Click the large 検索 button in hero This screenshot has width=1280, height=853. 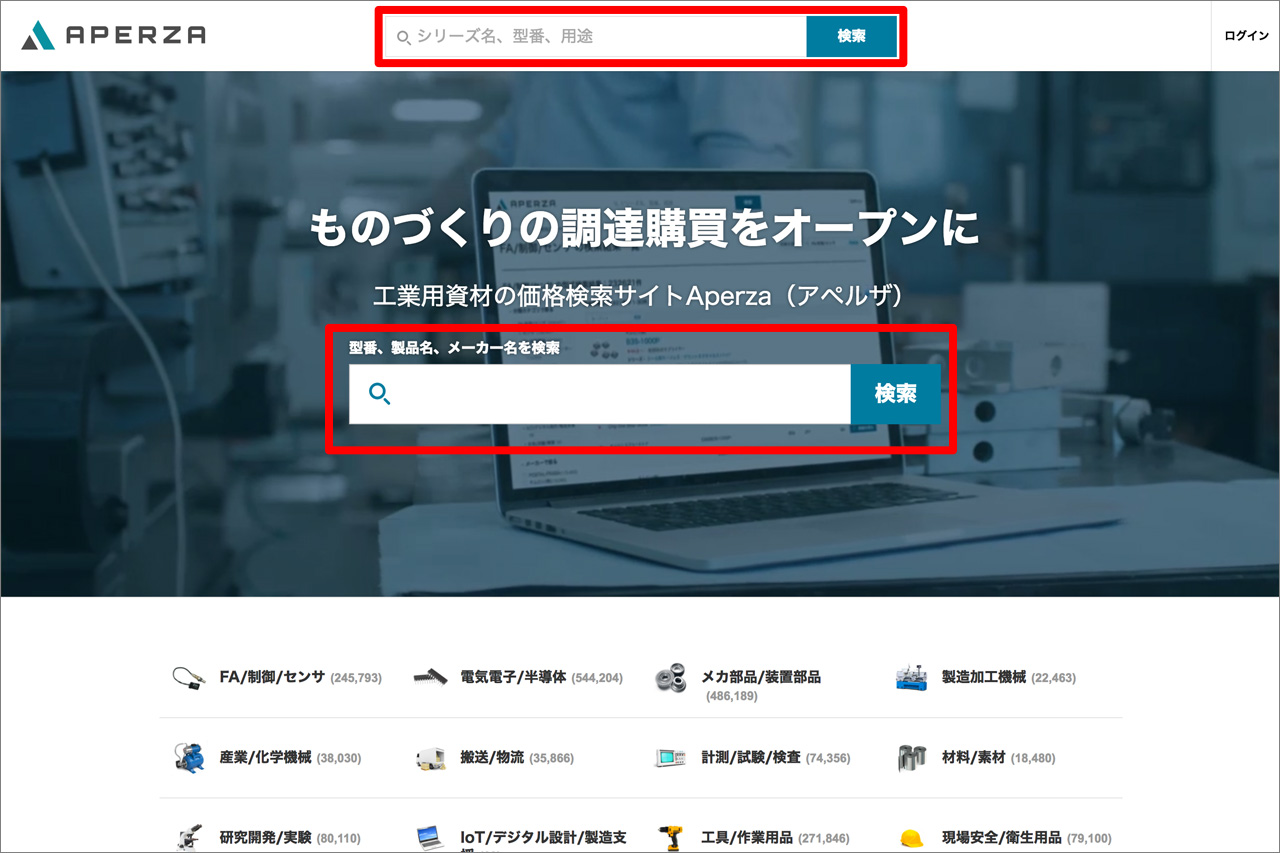[x=896, y=394]
